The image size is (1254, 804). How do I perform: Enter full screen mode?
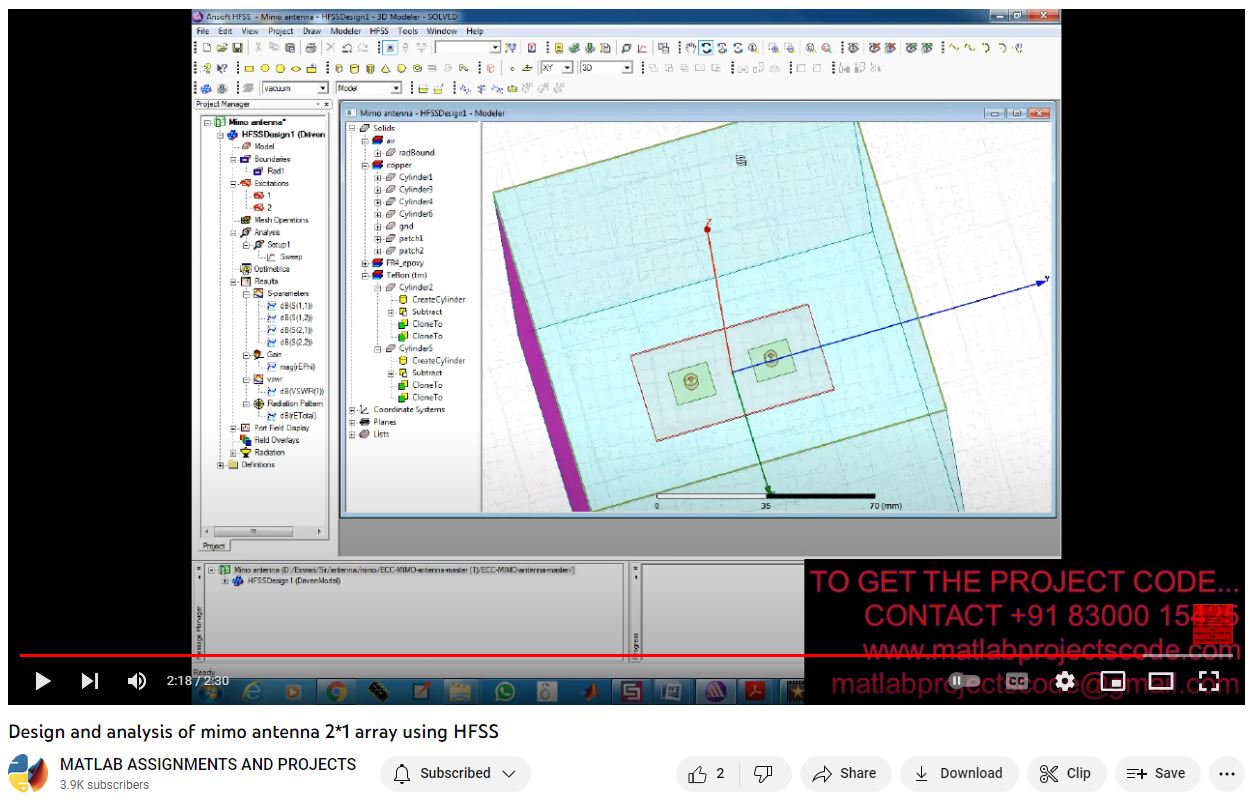pos(1209,681)
